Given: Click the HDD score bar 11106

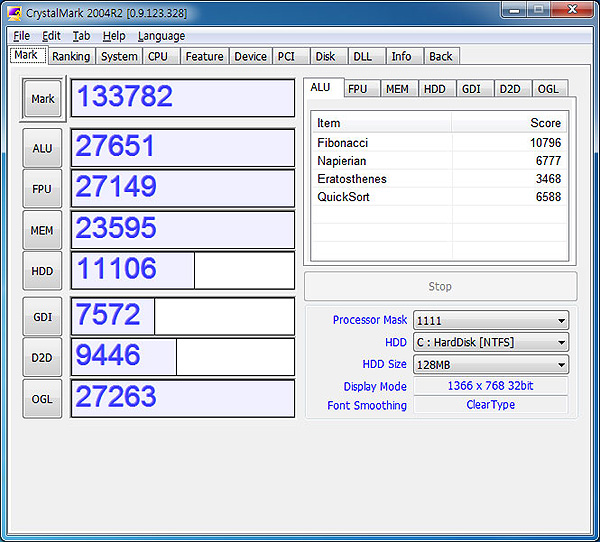Looking at the screenshot, I should (183, 271).
